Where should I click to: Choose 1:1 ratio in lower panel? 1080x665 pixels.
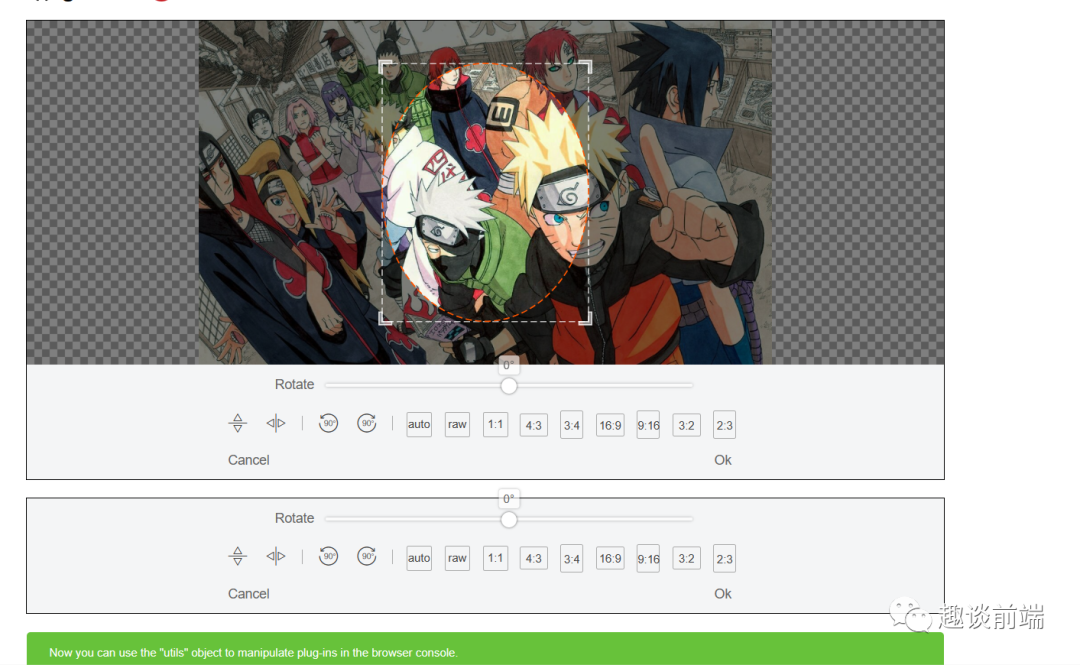coord(495,558)
